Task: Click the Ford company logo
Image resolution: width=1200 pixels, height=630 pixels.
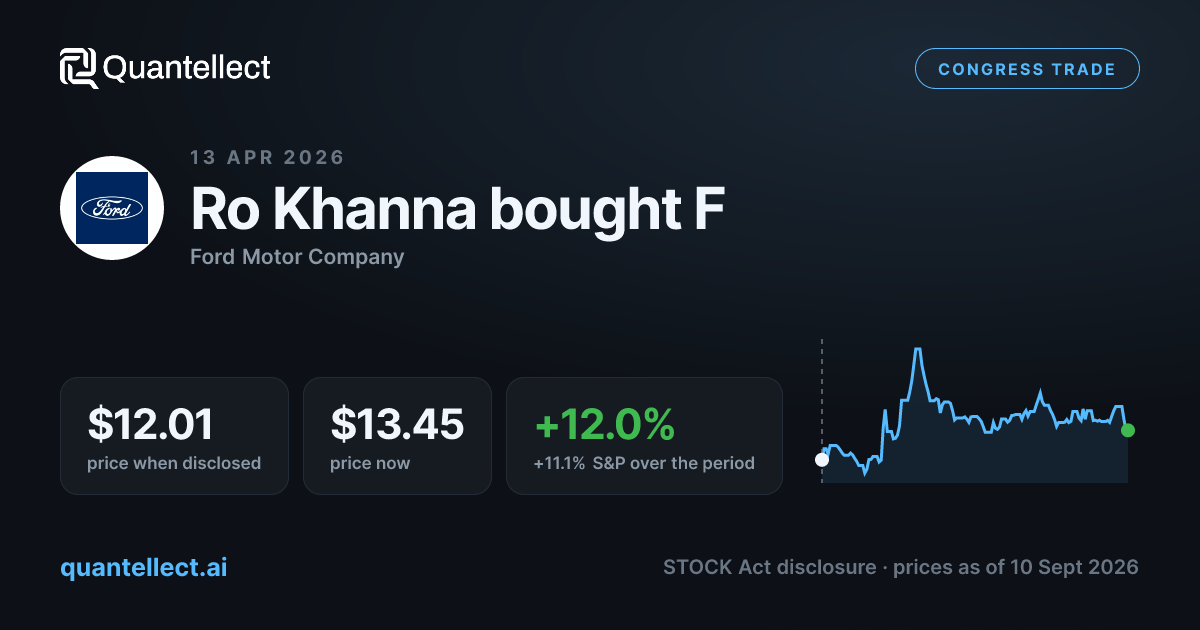Action: point(112,208)
